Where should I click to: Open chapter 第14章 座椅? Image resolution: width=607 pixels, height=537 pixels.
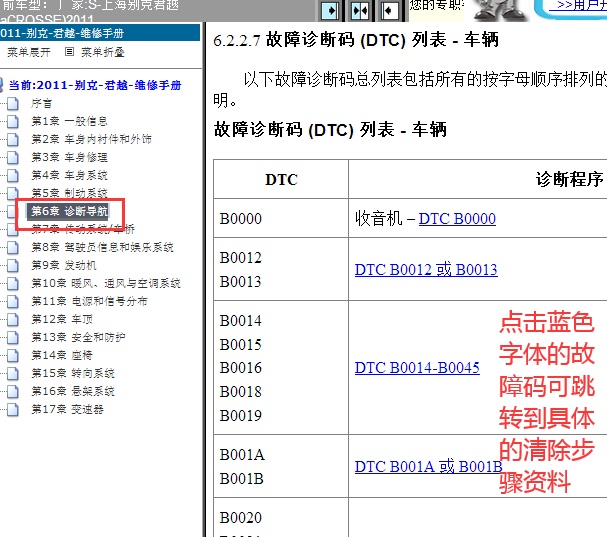pyautogui.click(x=62, y=355)
